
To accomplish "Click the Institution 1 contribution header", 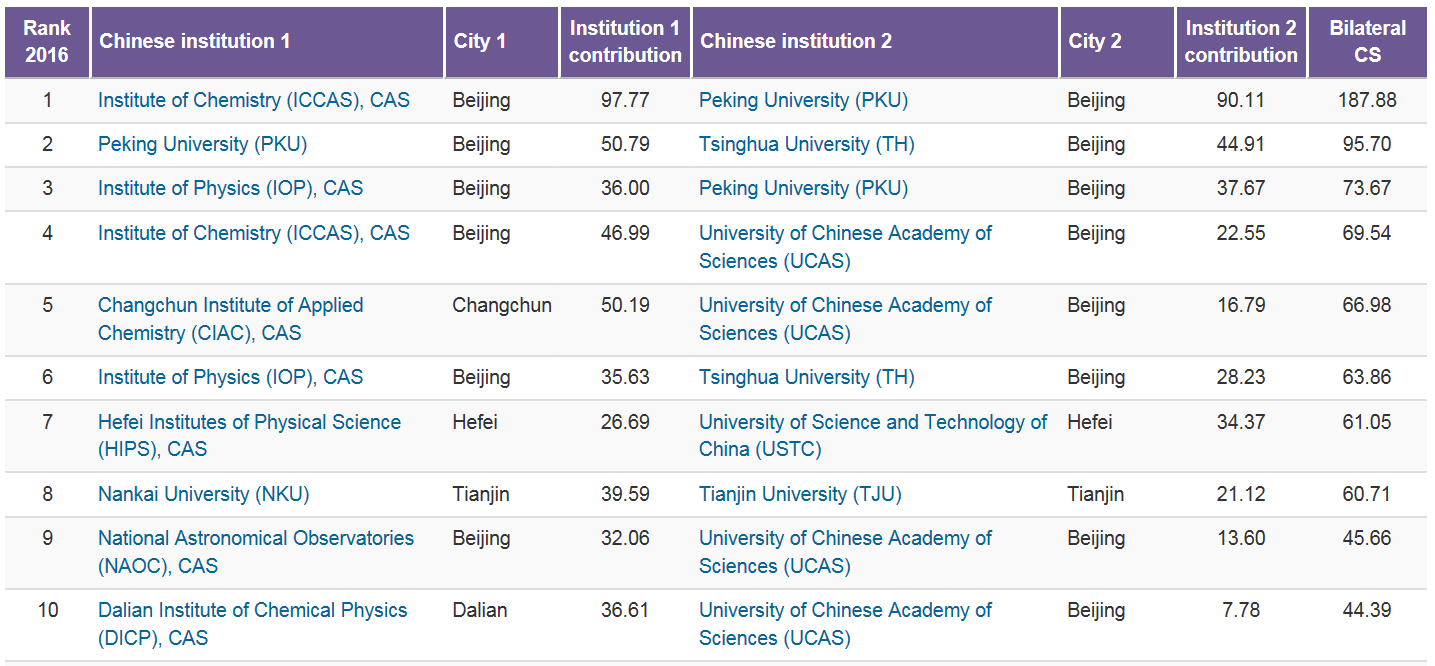I will [x=625, y=42].
